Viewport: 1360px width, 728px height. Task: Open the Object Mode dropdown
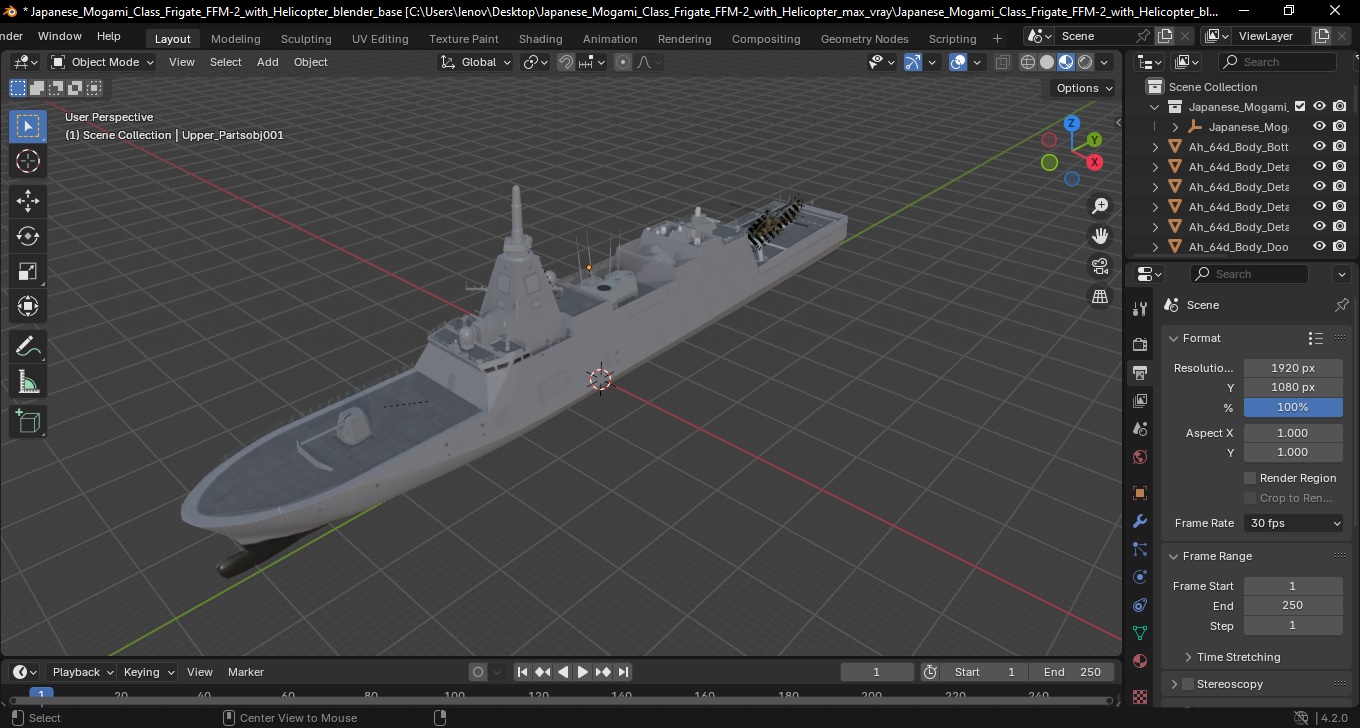tap(103, 62)
